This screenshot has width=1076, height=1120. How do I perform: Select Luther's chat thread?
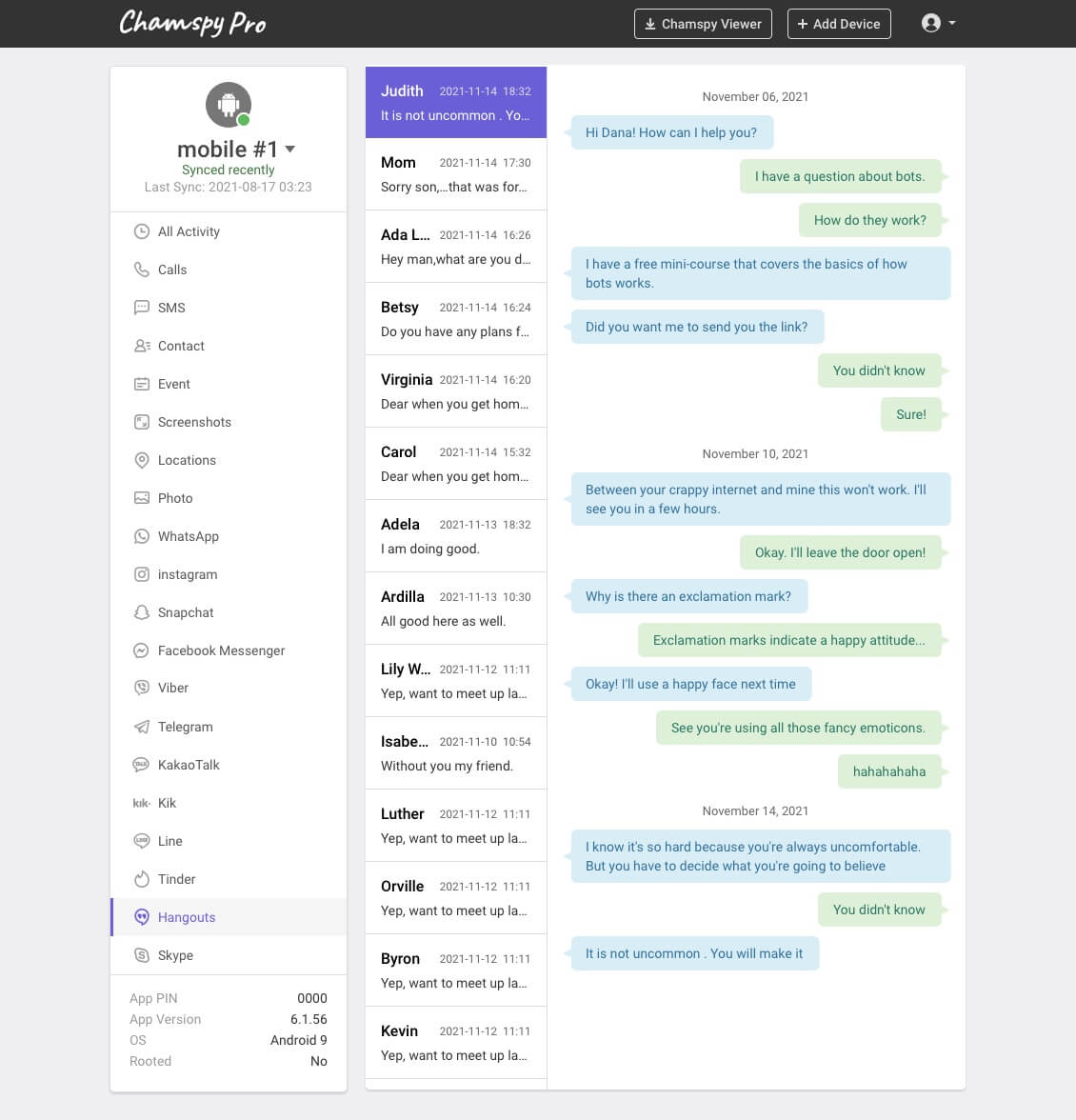point(455,826)
